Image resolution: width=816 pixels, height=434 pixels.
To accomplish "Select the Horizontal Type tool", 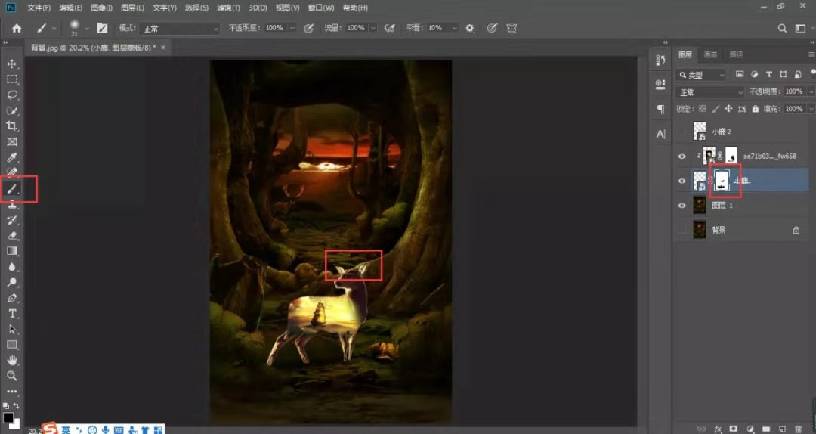I will 12,313.
